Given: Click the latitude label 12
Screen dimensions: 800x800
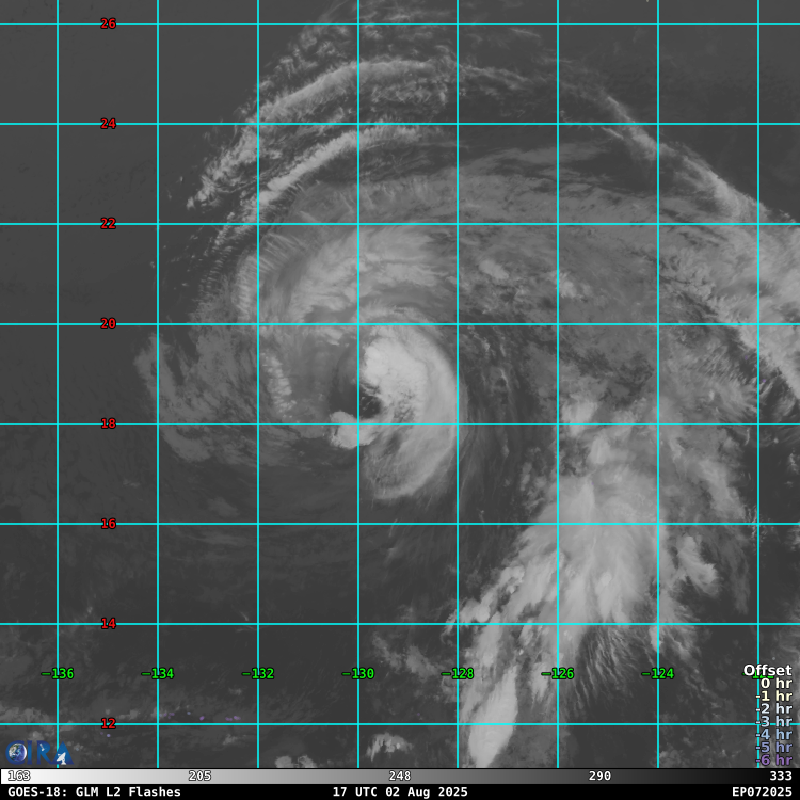Looking at the screenshot, I should tap(108, 723).
